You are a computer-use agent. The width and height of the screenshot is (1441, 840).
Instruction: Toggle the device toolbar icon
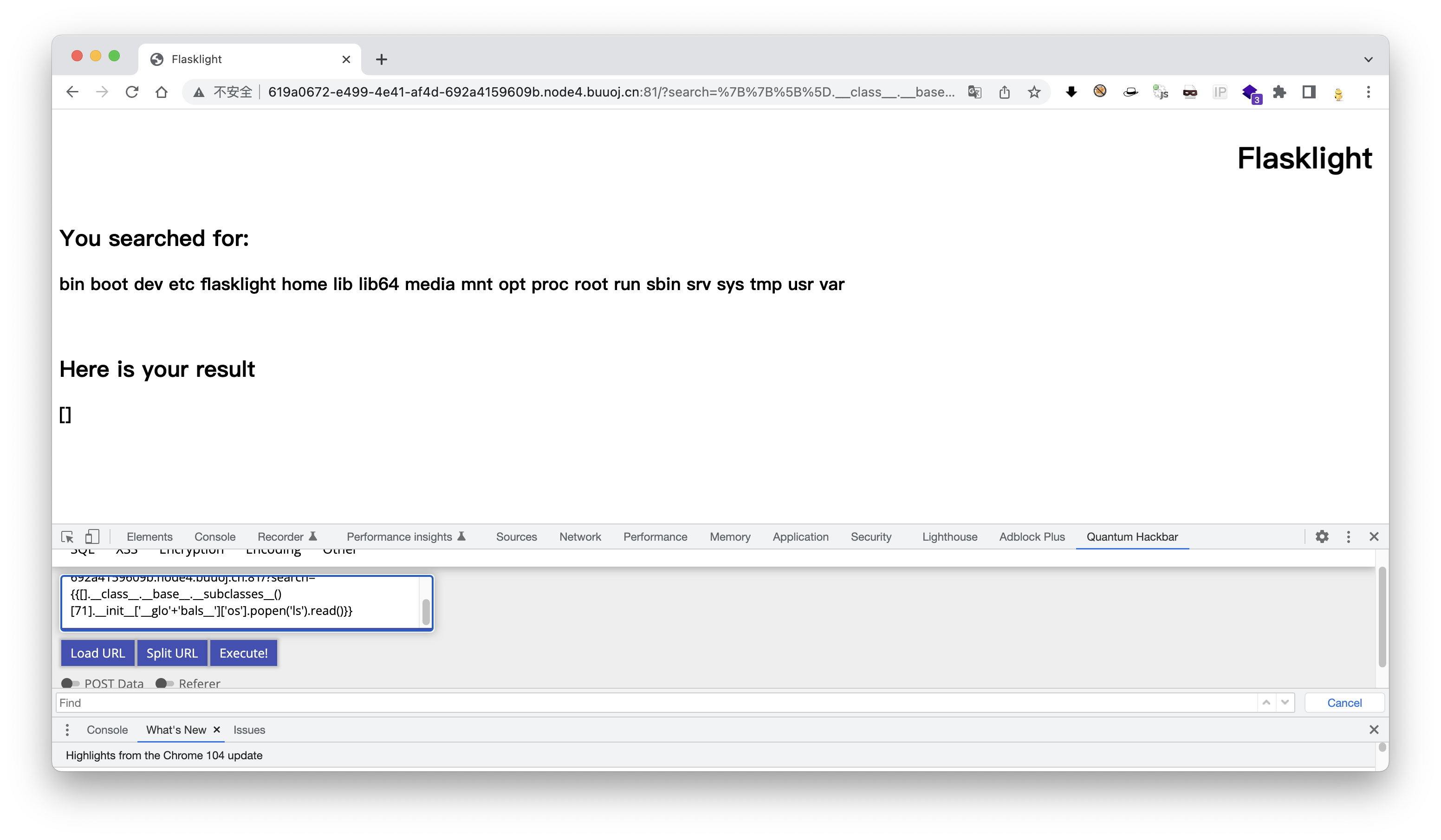point(92,536)
